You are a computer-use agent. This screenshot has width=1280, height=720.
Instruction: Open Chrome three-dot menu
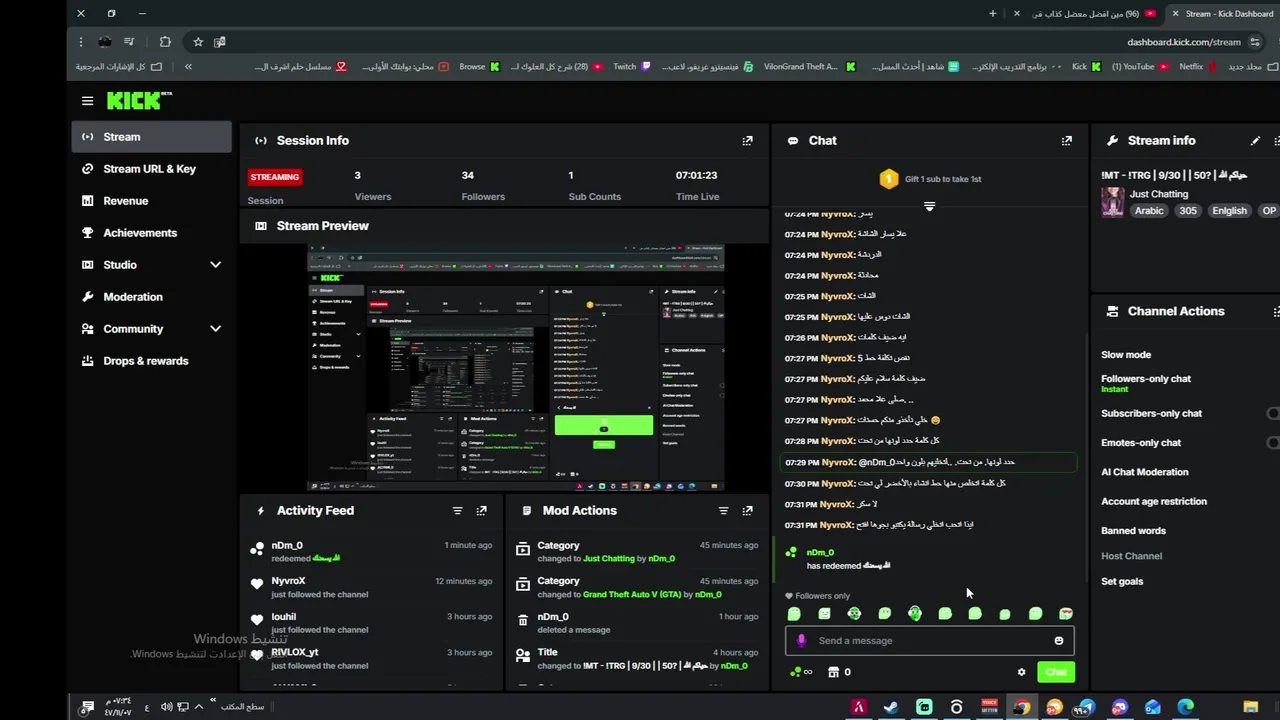tap(81, 42)
